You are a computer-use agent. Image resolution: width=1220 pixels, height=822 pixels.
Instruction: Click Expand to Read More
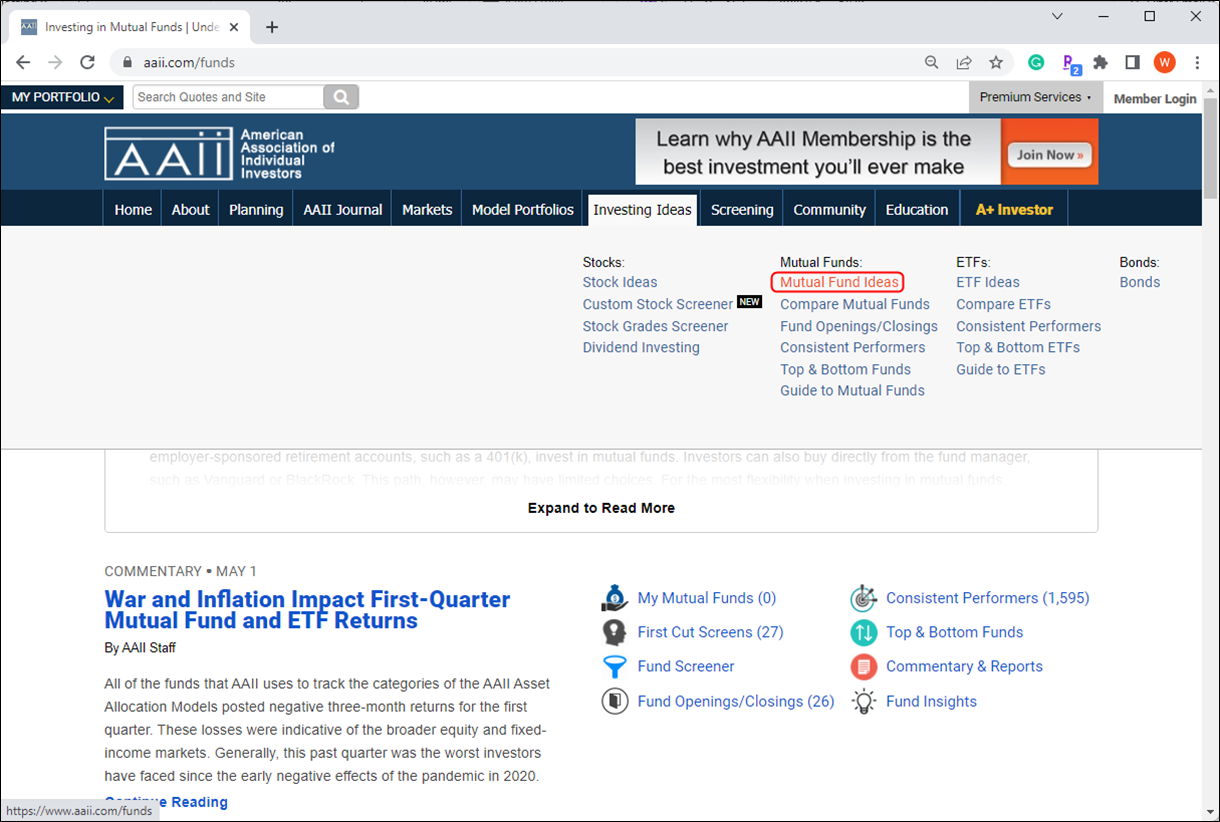pyautogui.click(x=601, y=508)
